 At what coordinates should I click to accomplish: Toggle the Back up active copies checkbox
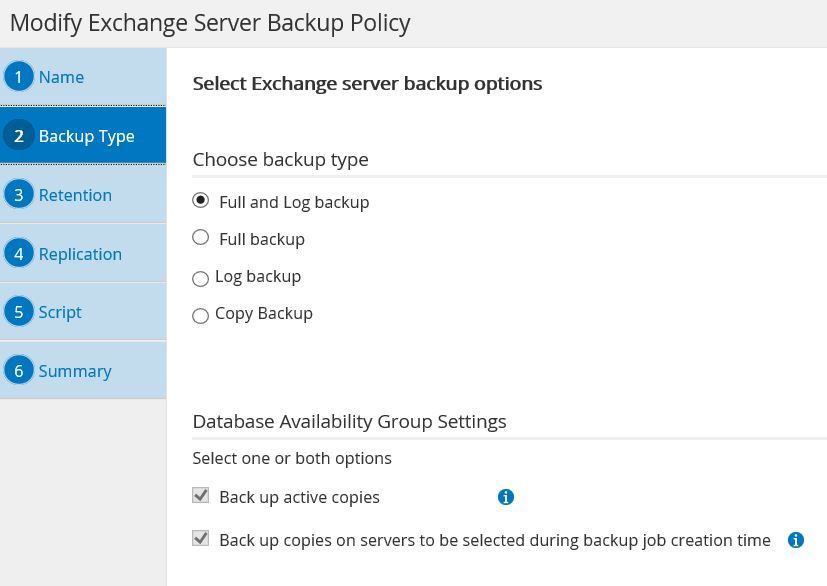pyautogui.click(x=201, y=496)
